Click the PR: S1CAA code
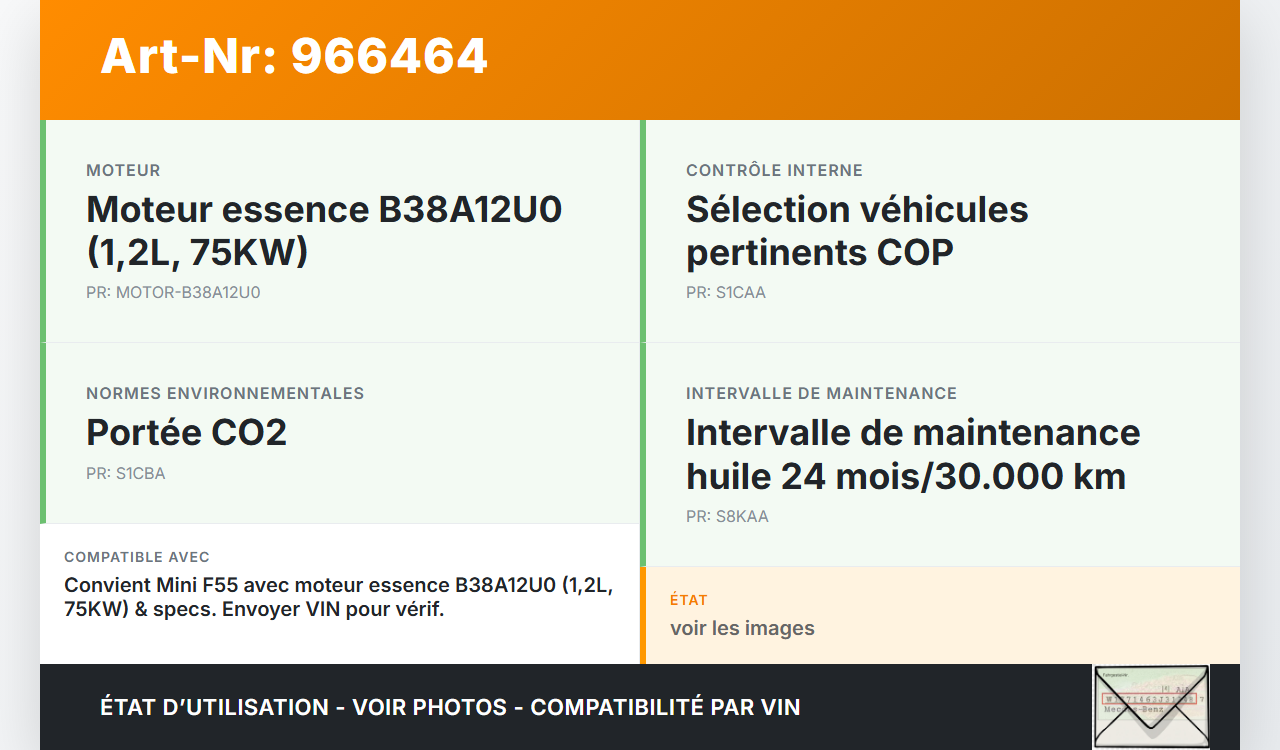This screenshot has height=750, width=1280. pyautogui.click(x=726, y=293)
